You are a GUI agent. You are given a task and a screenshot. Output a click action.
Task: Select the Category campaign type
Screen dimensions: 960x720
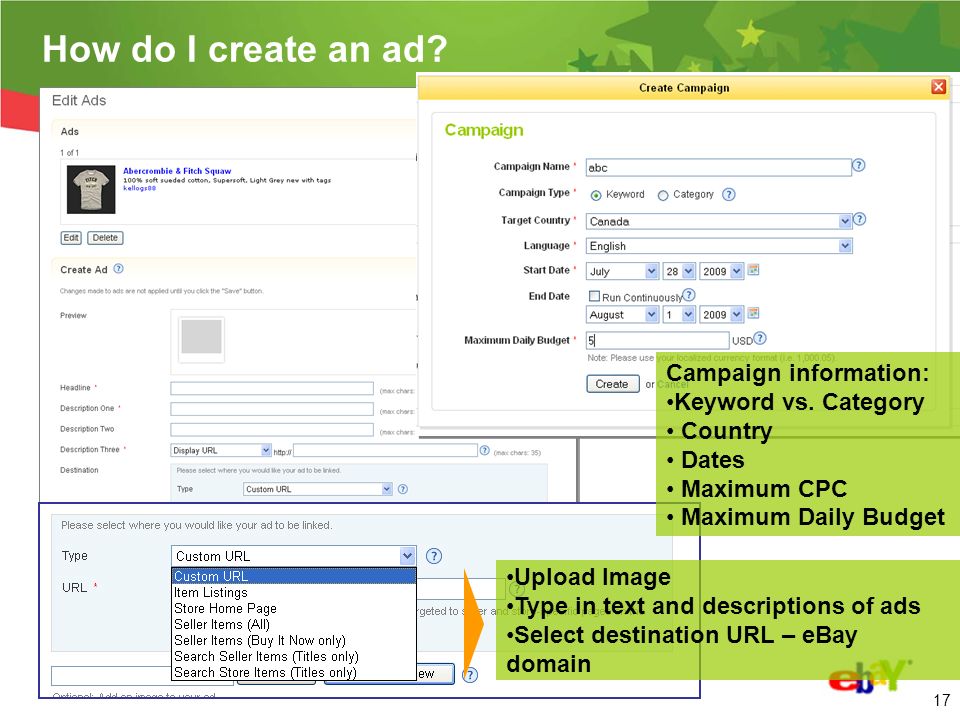coord(662,195)
